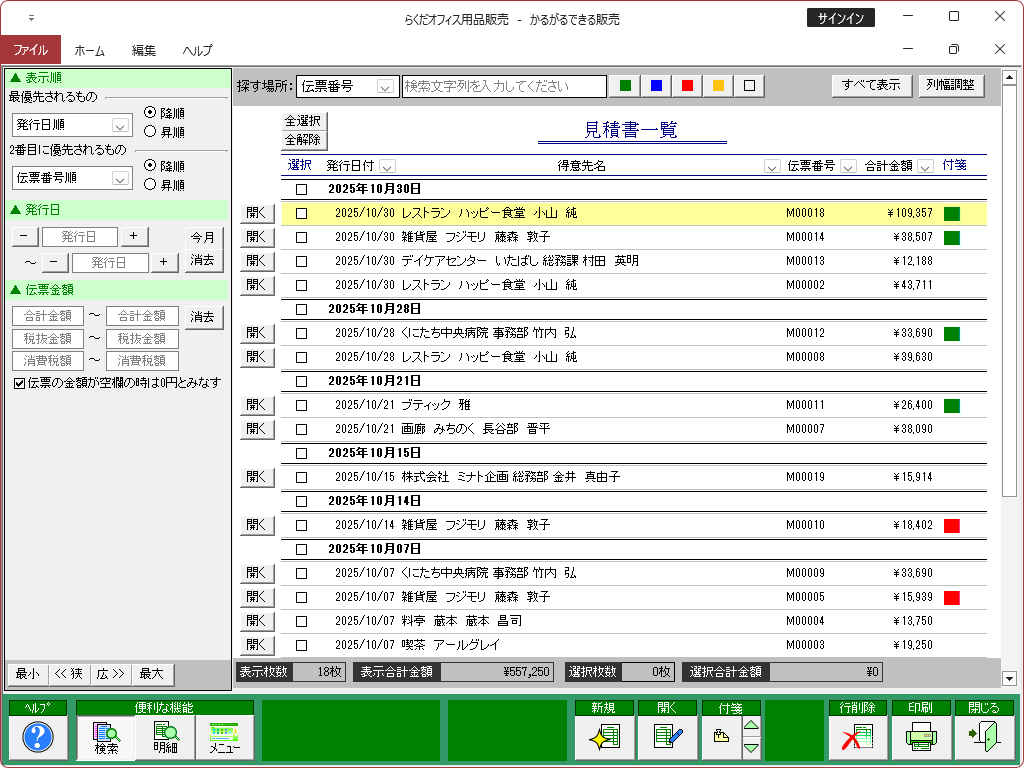Image resolution: width=1024 pixels, height=768 pixels.
Task: Select the red color filter swatch
Action: click(x=687, y=87)
